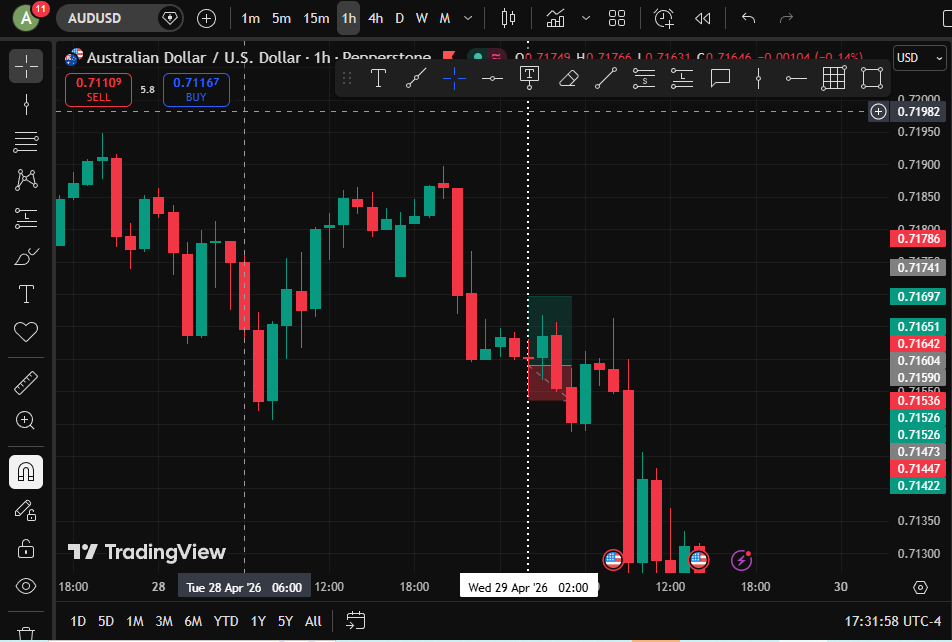Screen dimensions: 952x642
Task: Set the 1D date range
Action: (78, 621)
